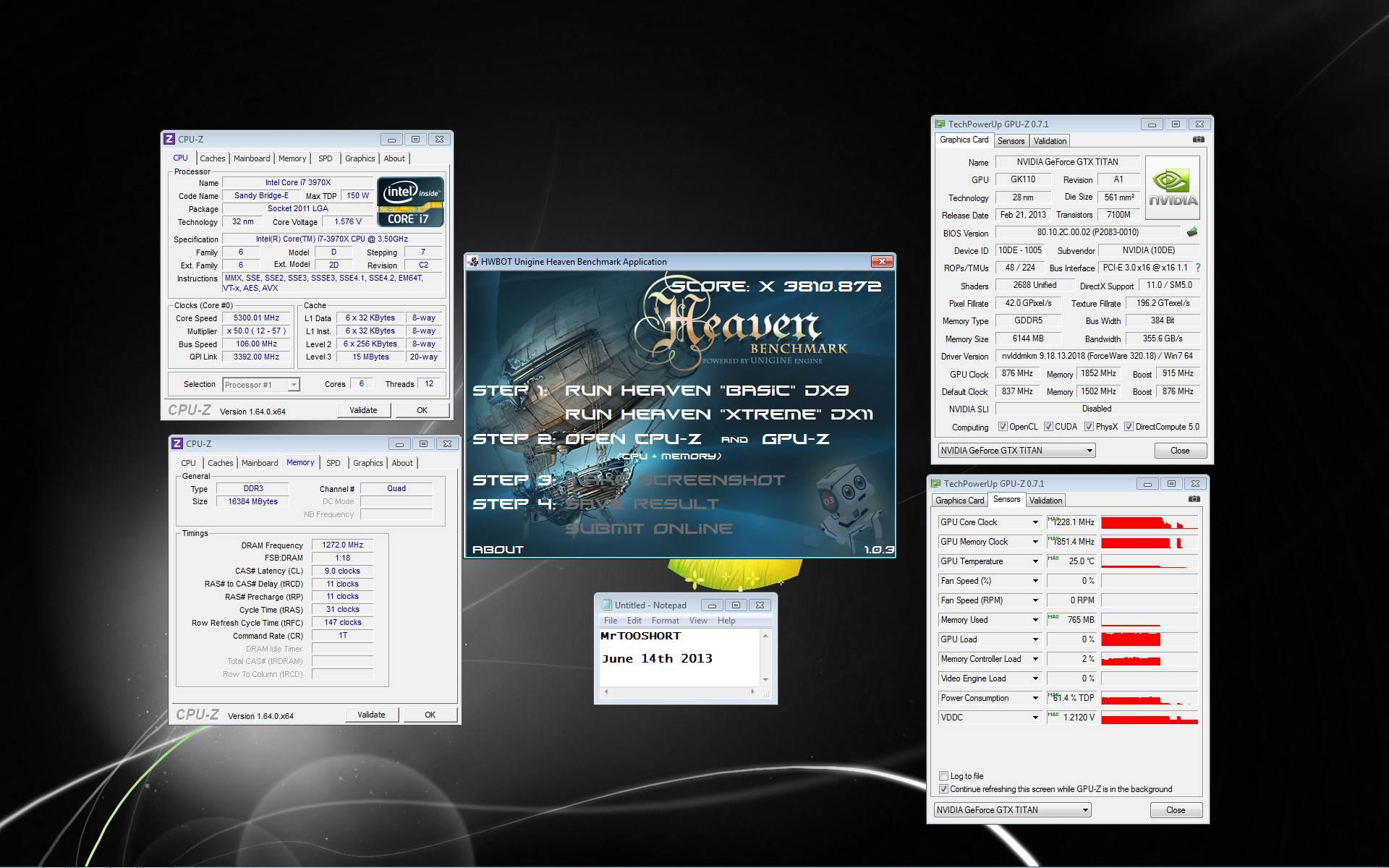Uncheck Continue refreshing in background

(943, 789)
